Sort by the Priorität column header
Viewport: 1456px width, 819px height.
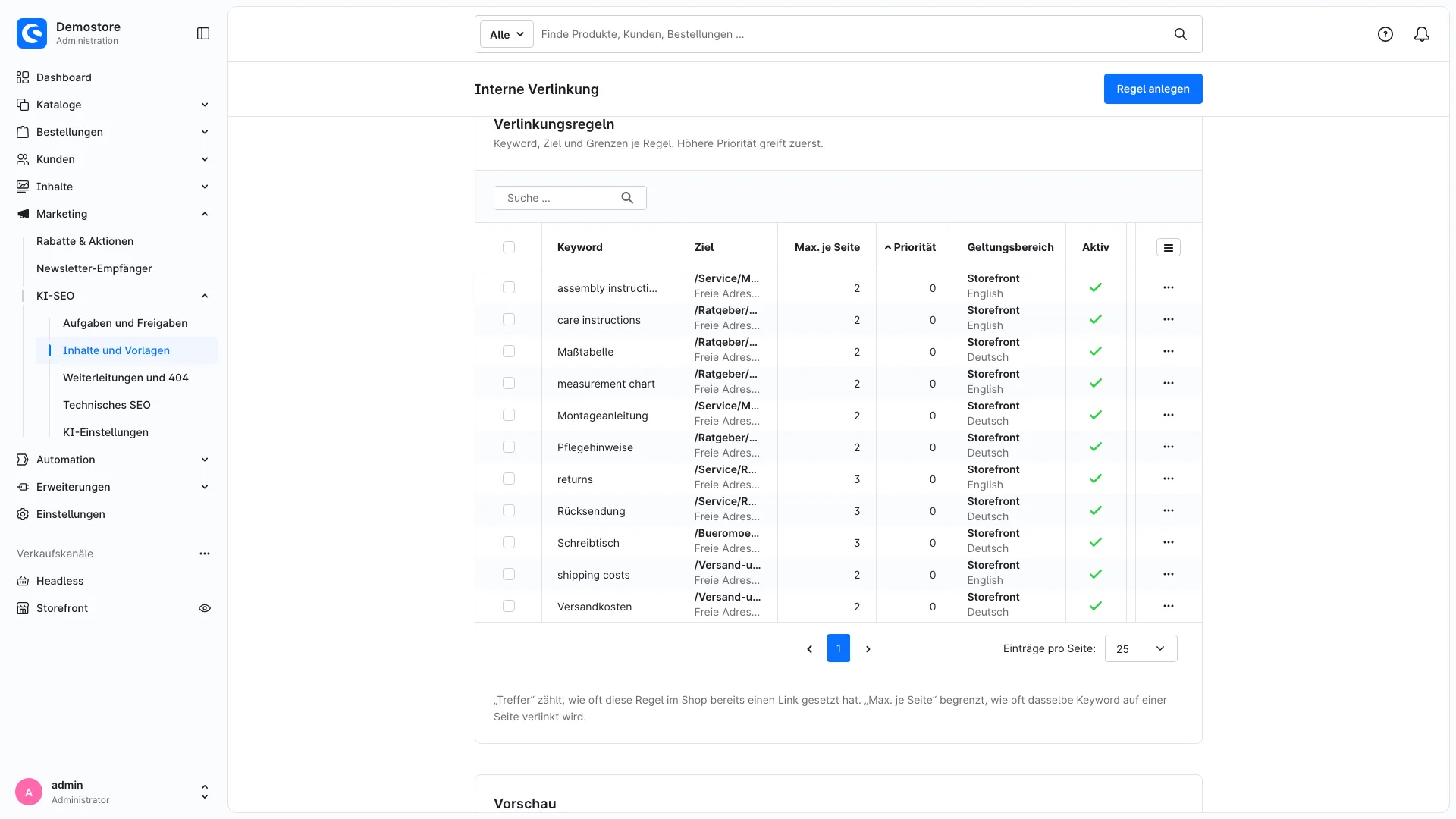coord(915,247)
